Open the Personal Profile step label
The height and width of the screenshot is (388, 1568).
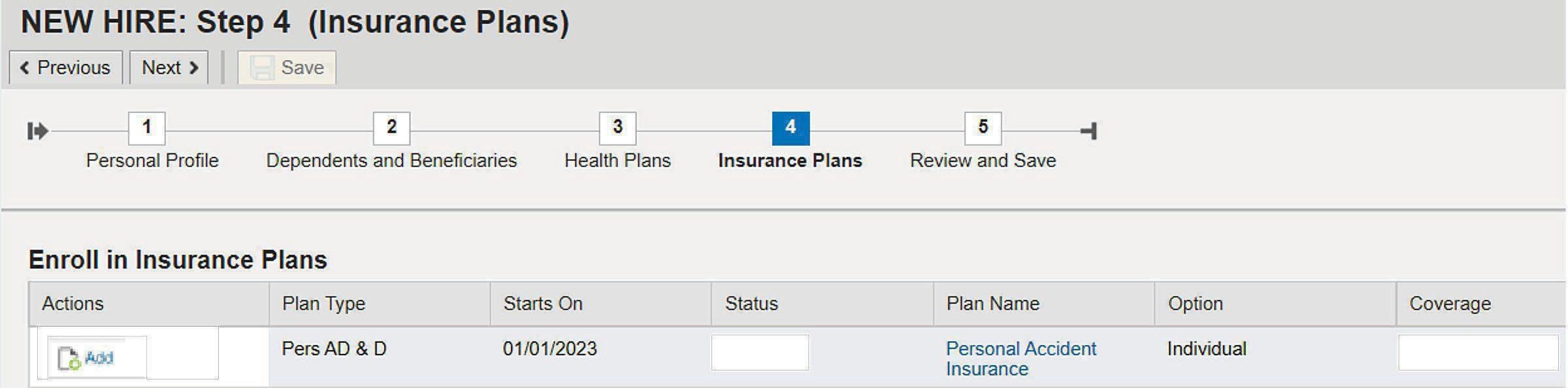coord(152,161)
